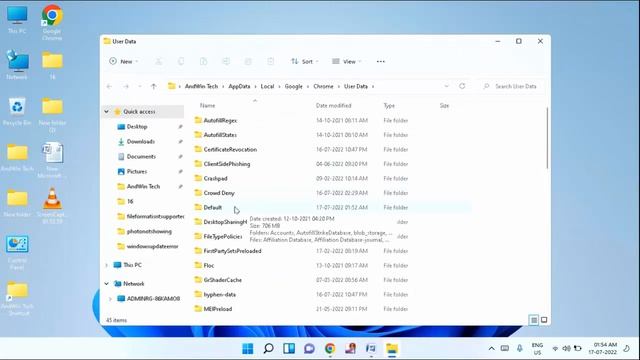Image resolution: width=640 pixels, height=360 pixels.
Task: Click the New item button
Action: [124, 61]
